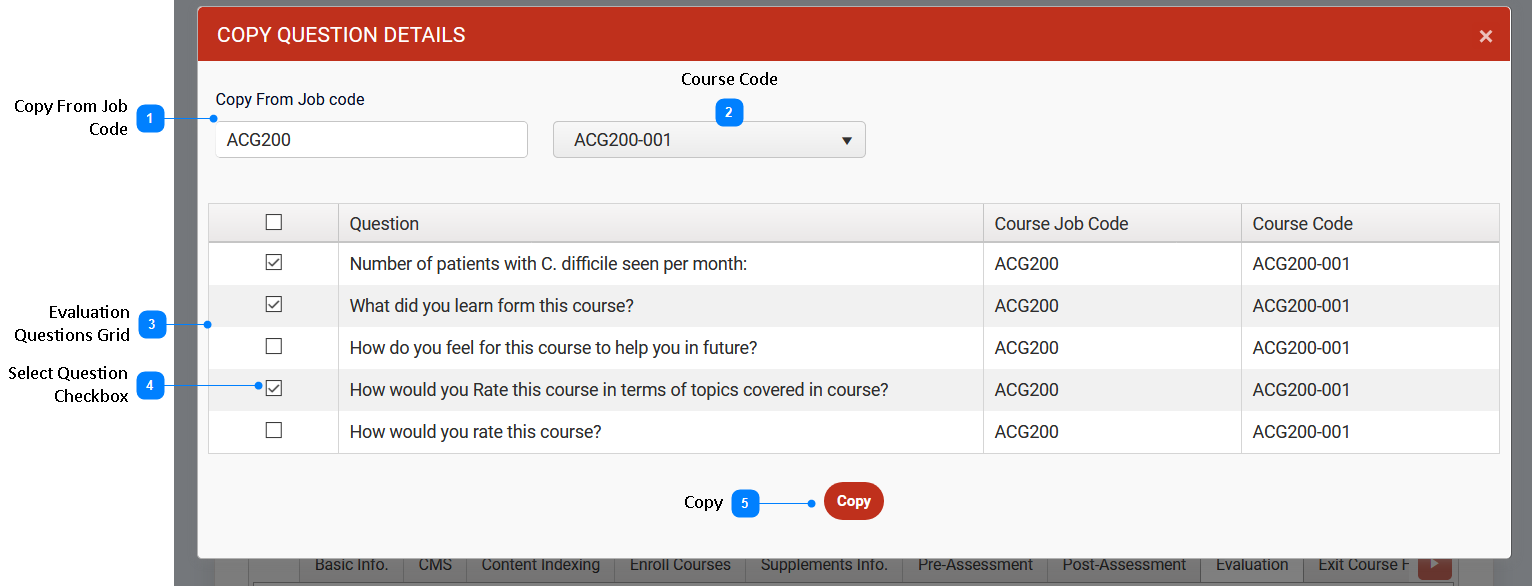Click the red Copy button

point(854,501)
